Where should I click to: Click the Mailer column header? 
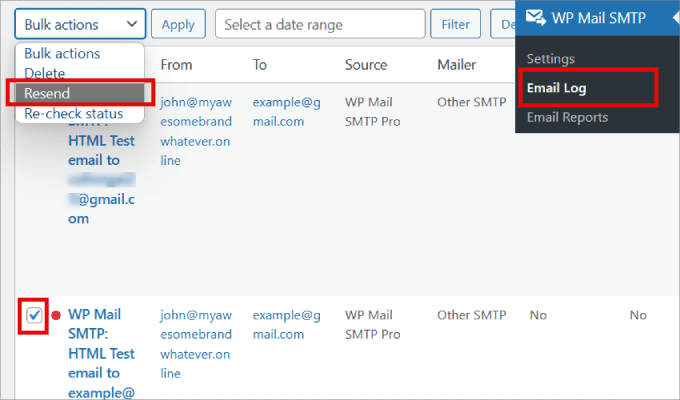pos(456,65)
